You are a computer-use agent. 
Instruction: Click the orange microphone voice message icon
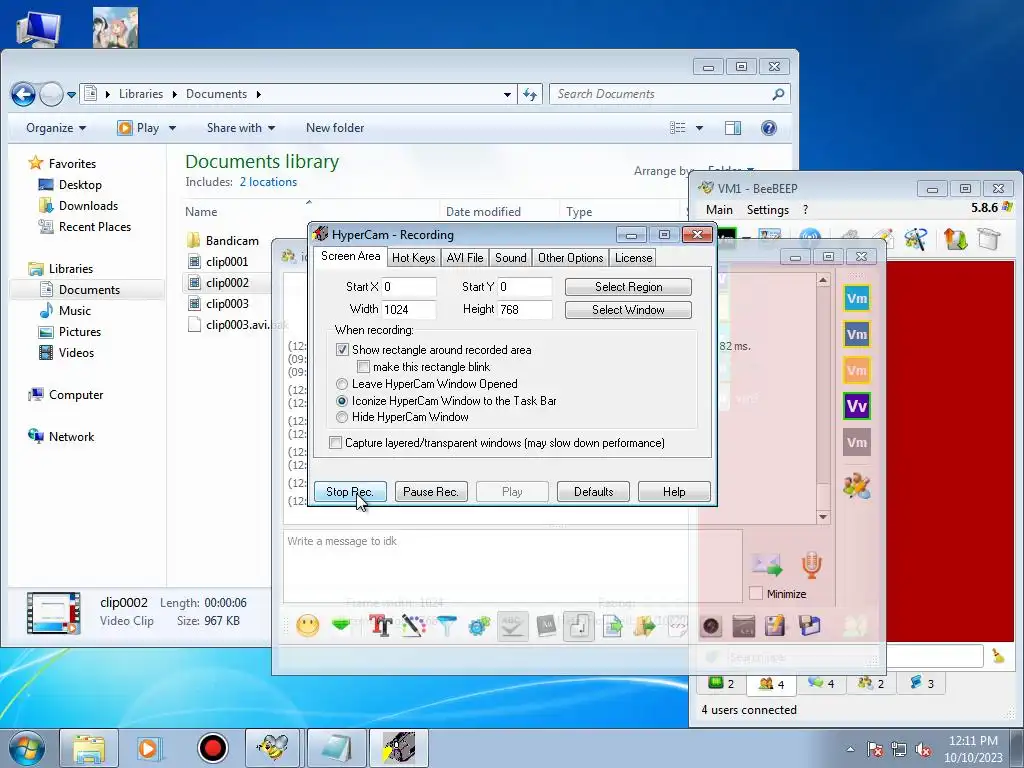(811, 565)
